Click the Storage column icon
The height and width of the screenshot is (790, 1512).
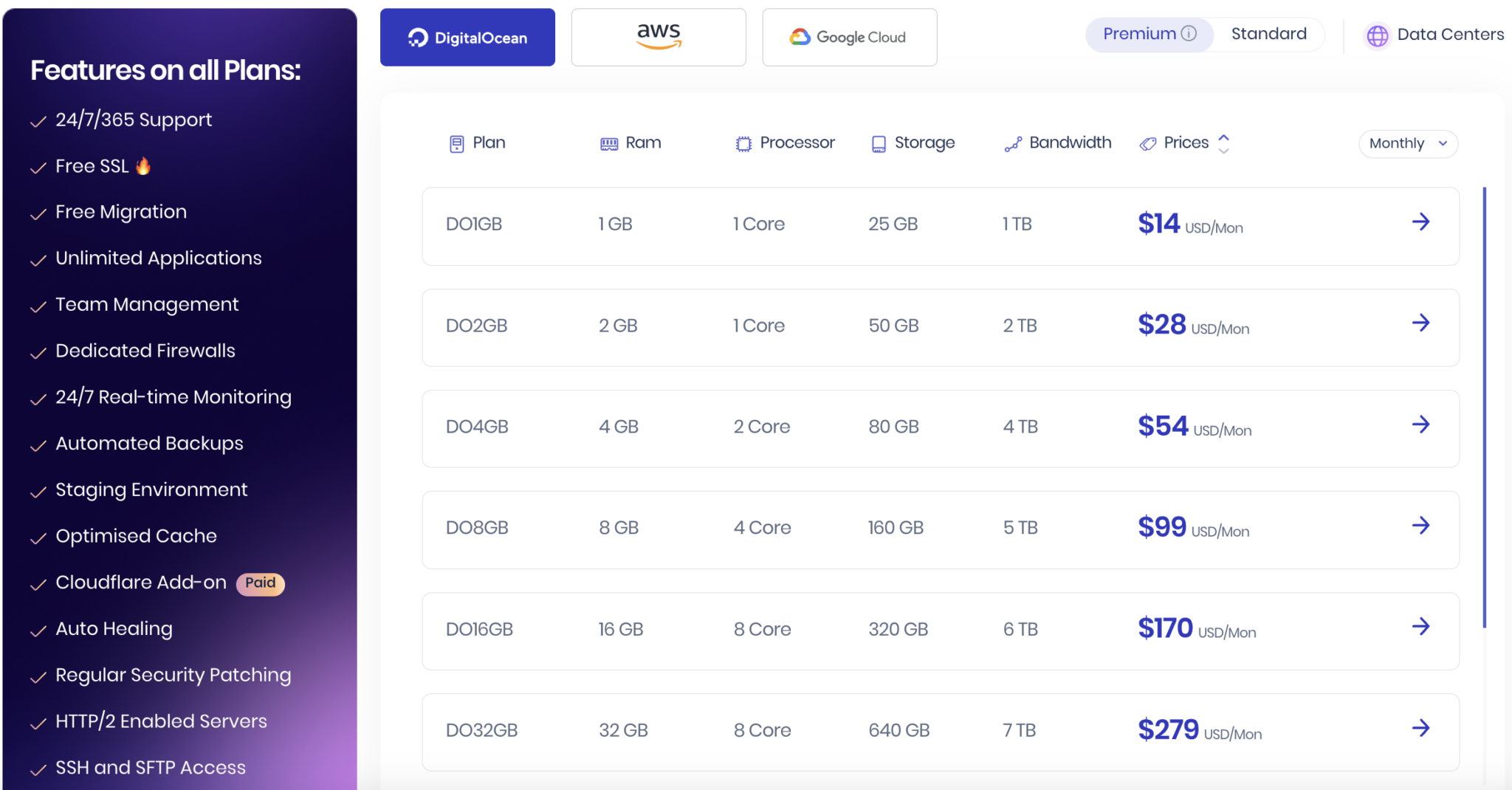[879, 142]
